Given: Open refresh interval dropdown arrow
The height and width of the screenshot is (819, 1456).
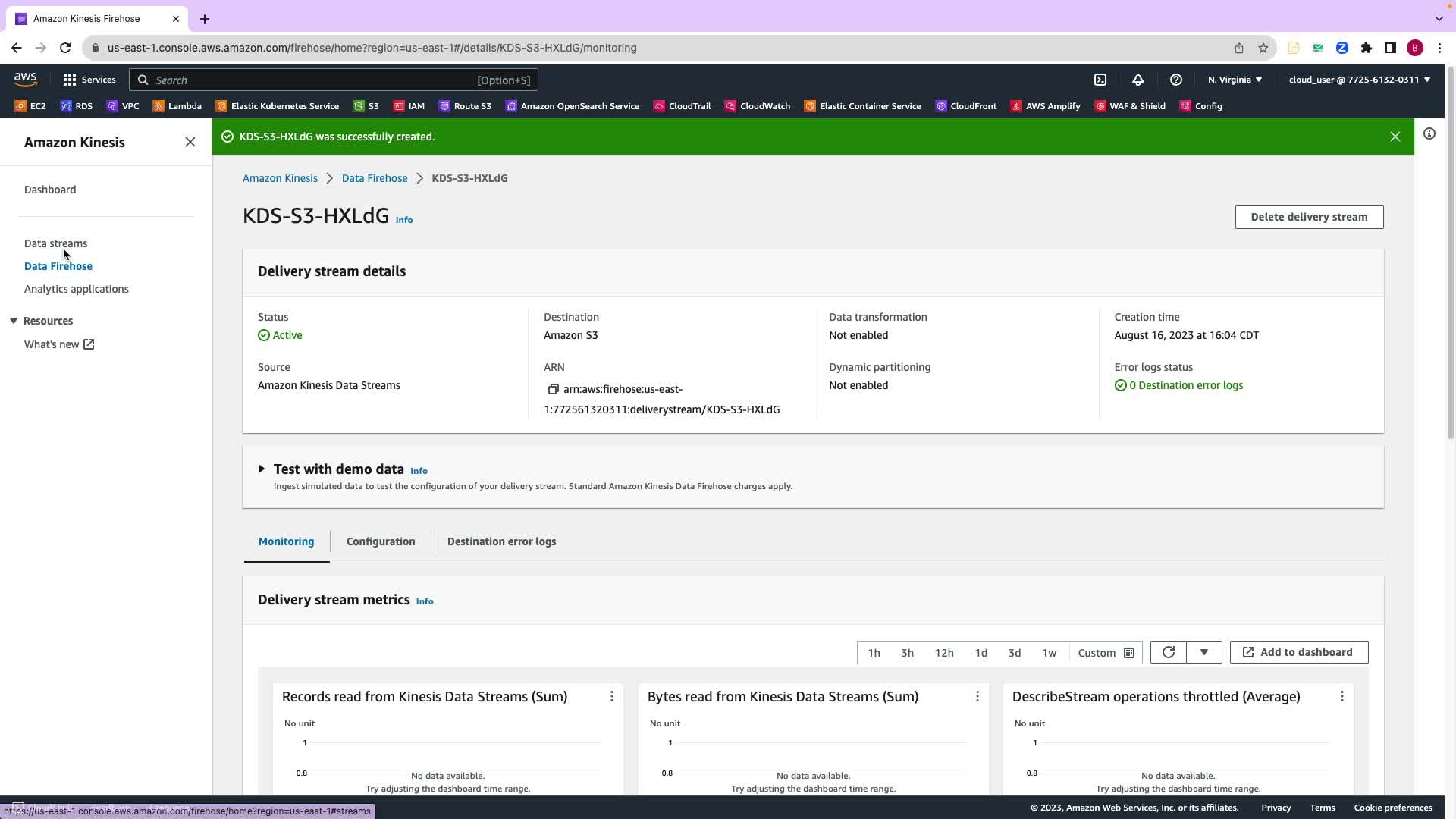Looking at the screenshot, I should click(x=1203, y=652).
